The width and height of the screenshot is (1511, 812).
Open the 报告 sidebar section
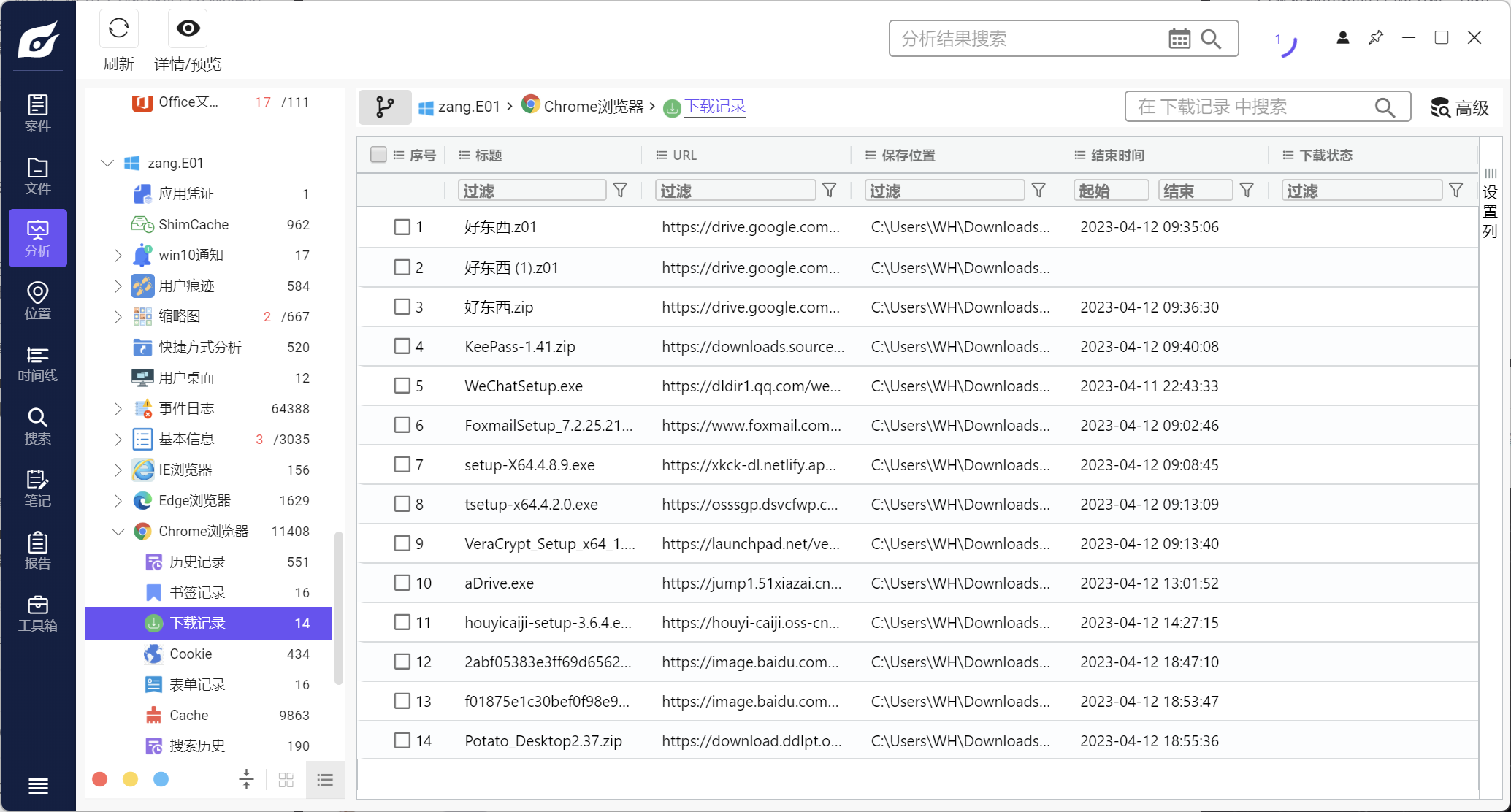tap(38, 551)
